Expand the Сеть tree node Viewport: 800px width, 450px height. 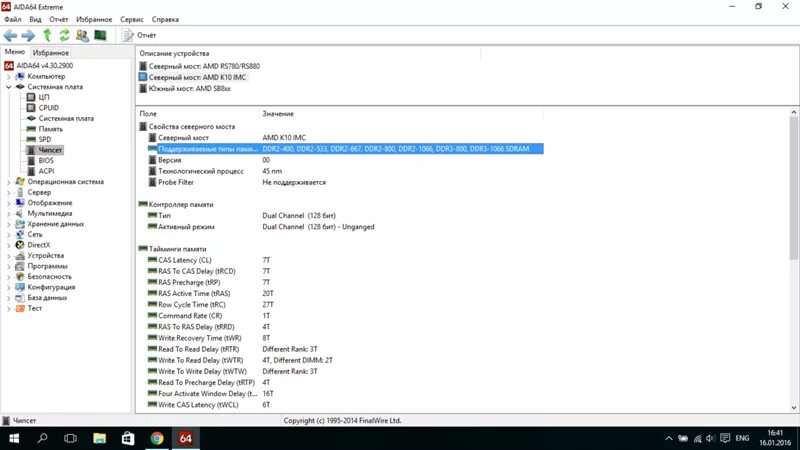(x=8, y=235)
